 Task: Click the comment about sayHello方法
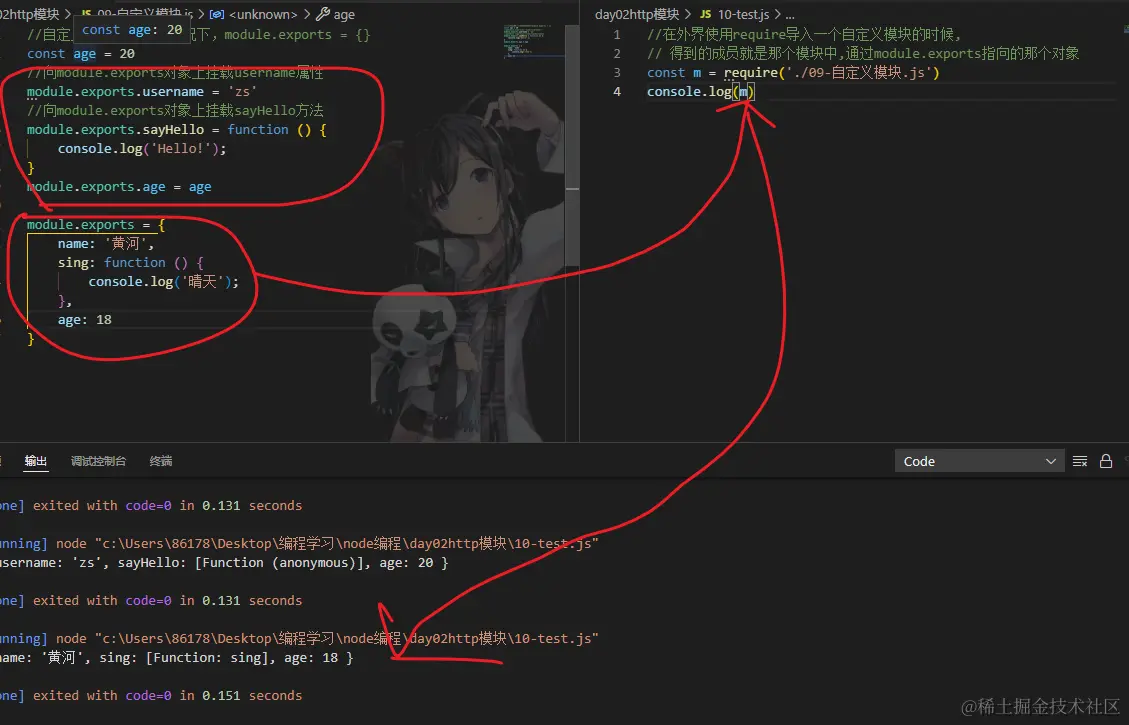click(x=175, y=110)
